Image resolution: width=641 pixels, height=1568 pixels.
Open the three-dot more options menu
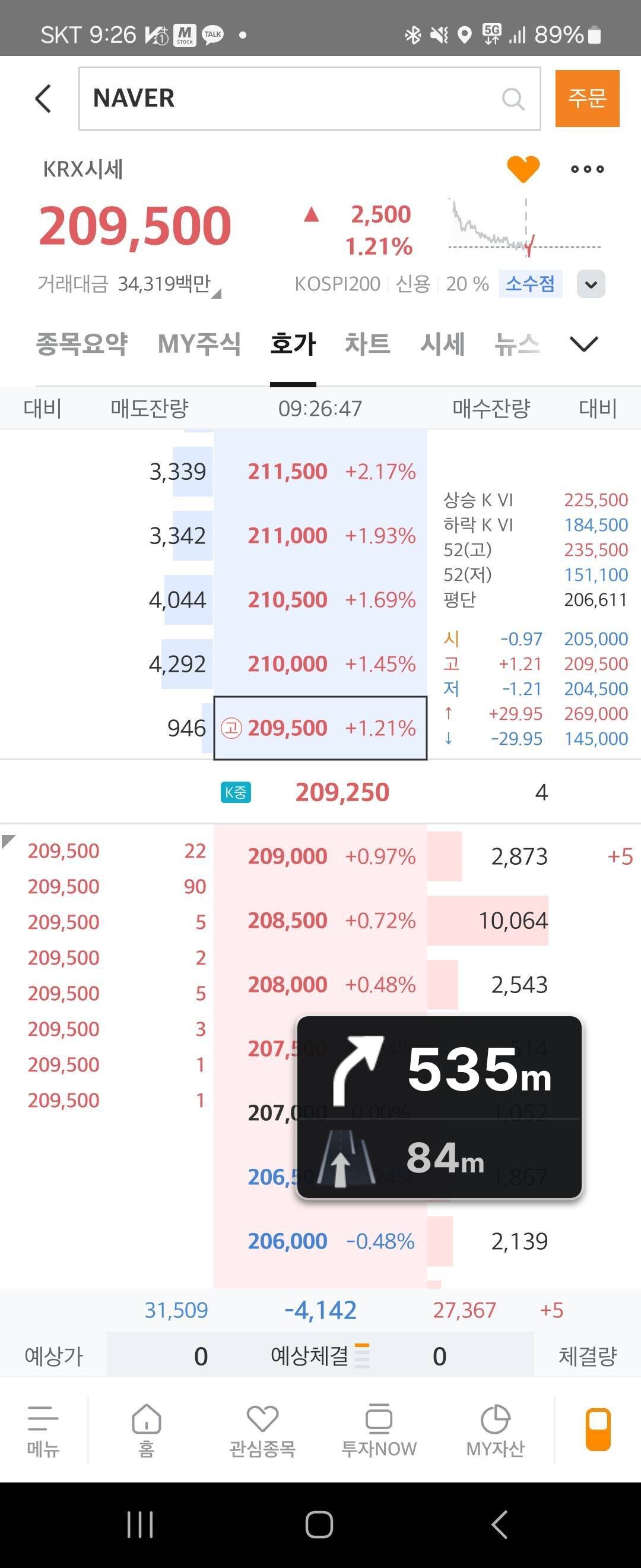point(587,169)
